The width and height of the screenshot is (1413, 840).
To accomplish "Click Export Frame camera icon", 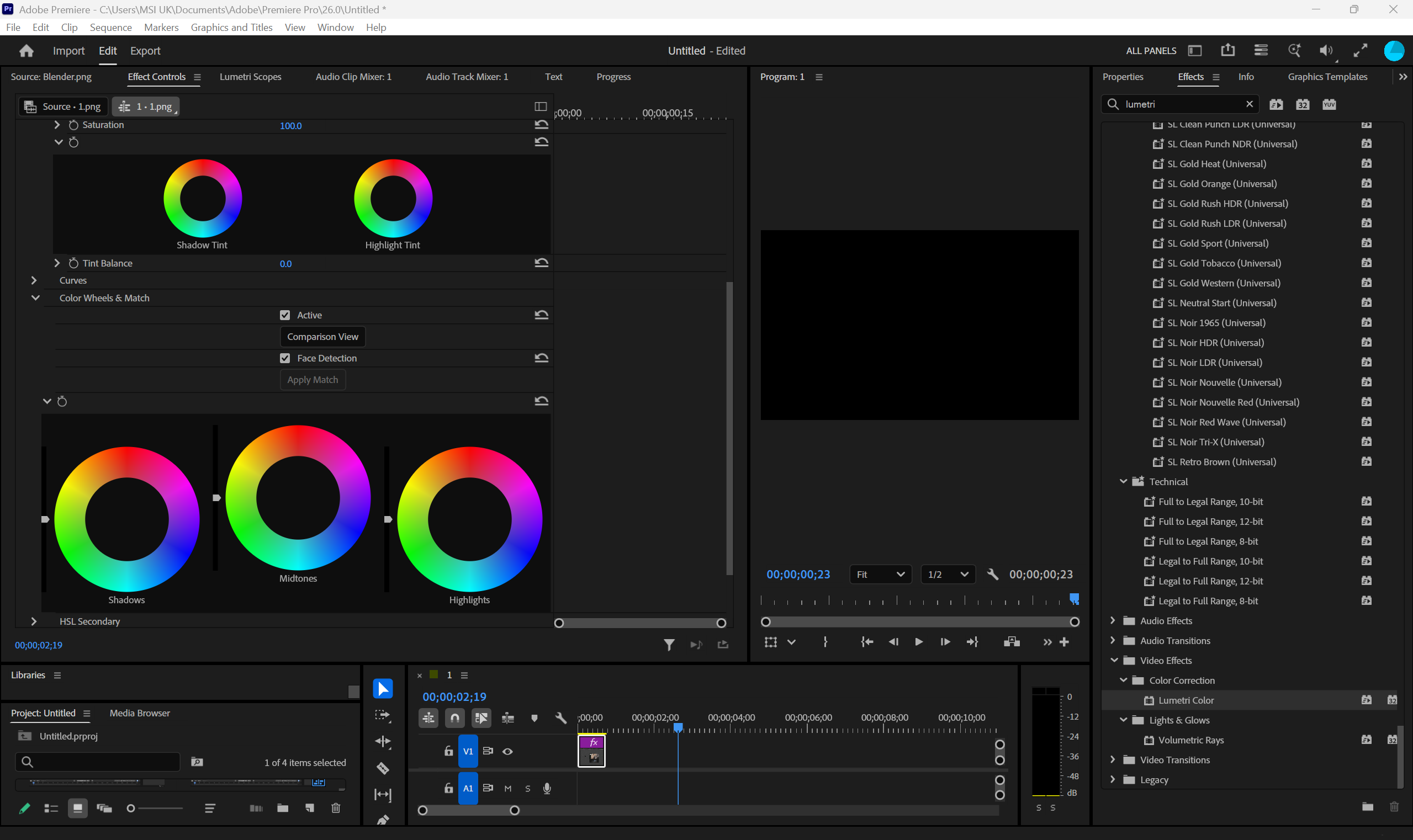I will click(x=1012, y=642).
